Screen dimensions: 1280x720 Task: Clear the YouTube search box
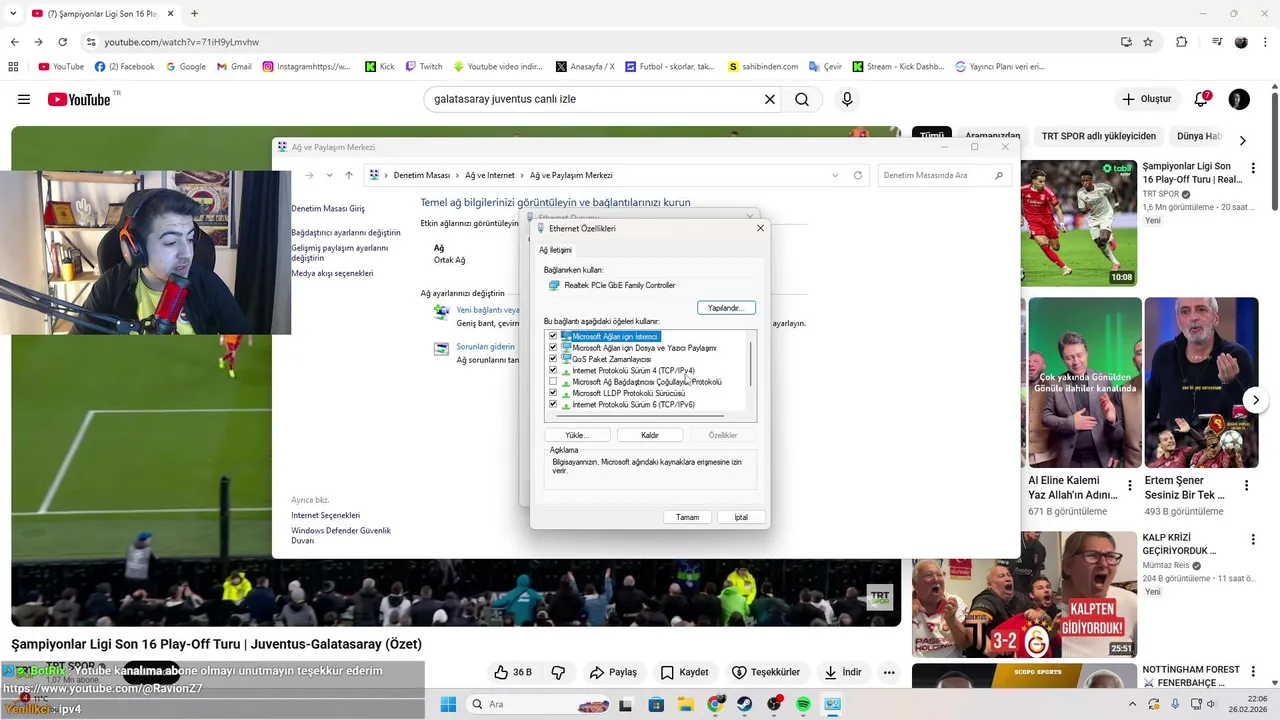[770, 99]
